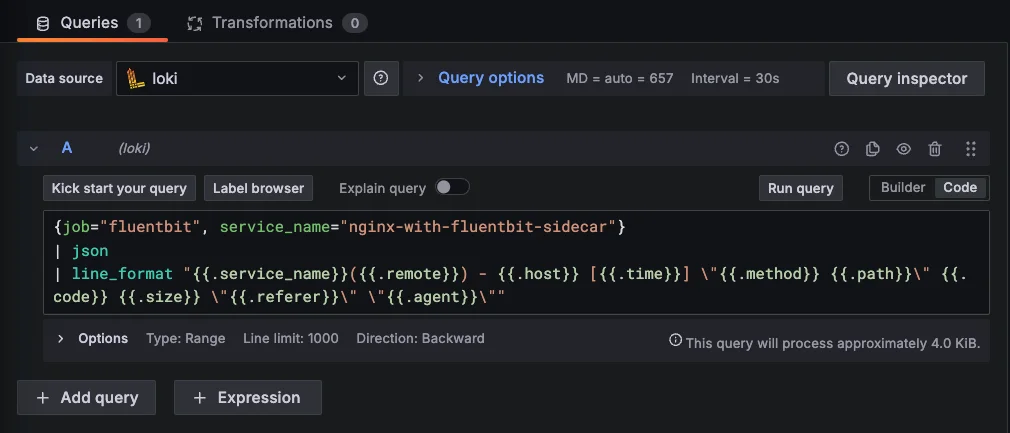The height and width of the screenshot is (433, 1010).
Task: Click the data source help icon
Action: (x=381, y=78)
